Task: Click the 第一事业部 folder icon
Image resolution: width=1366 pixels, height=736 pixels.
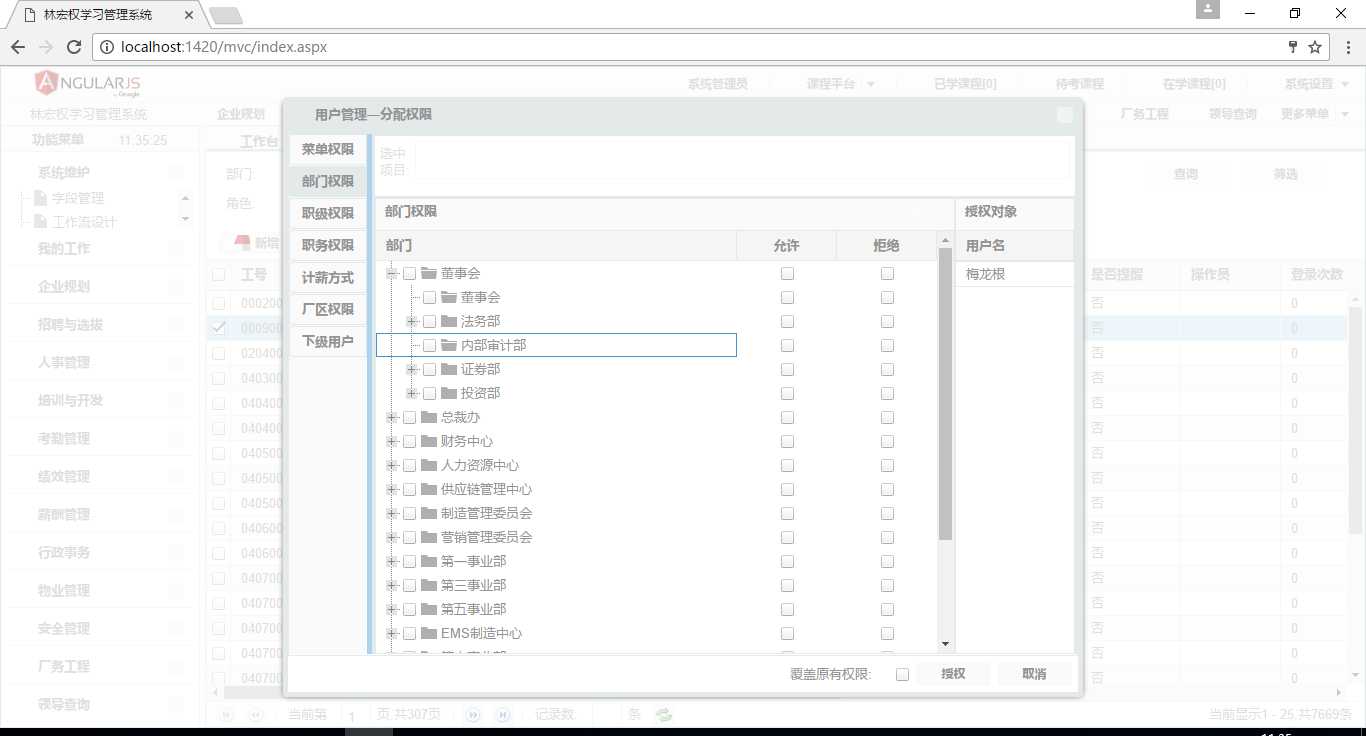Action: click(x=429, y=561)
